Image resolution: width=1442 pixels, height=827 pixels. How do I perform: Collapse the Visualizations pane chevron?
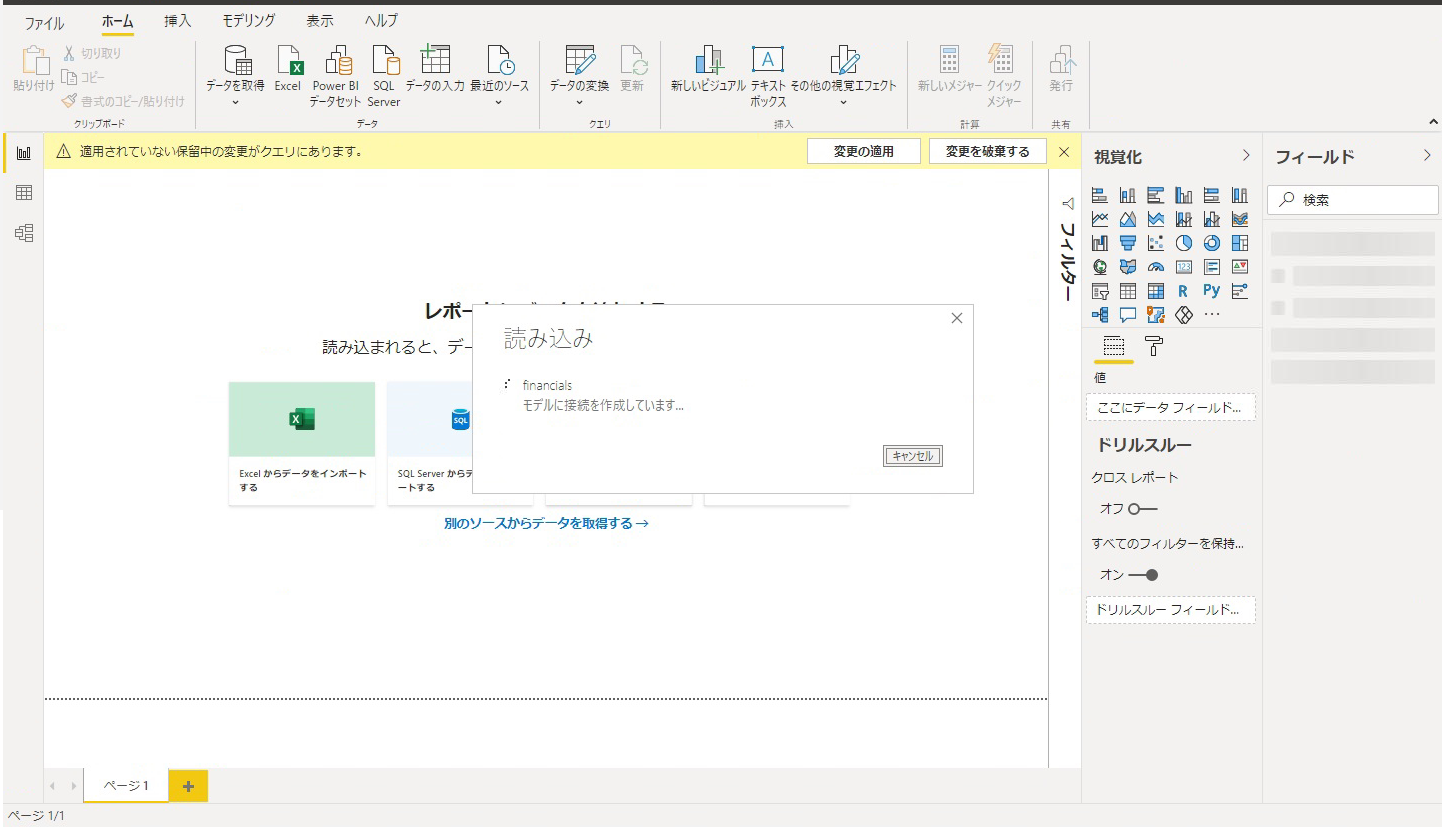(x=1246, y=156)
